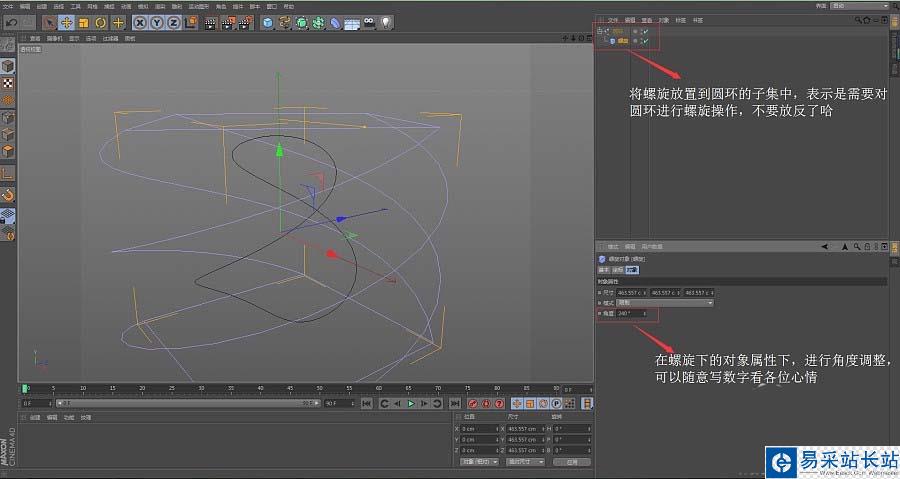Open the Help menu in main menu bar
Viewport: 900px width, 479px height.
click(x=289, y=6)
